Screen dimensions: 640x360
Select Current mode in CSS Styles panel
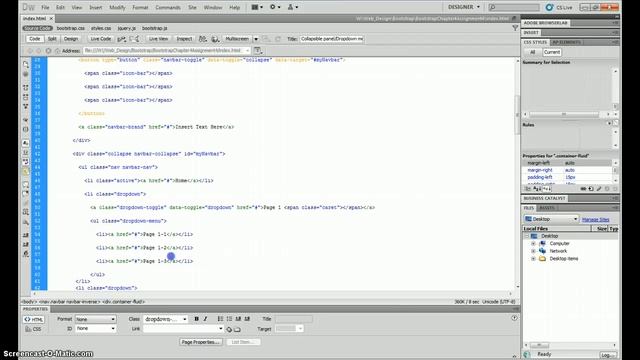[552, 52]
